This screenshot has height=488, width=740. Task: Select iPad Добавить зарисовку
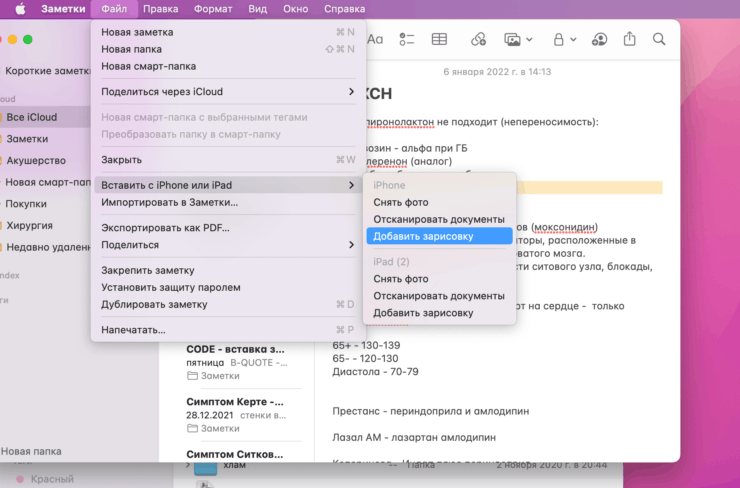[439, 312]
